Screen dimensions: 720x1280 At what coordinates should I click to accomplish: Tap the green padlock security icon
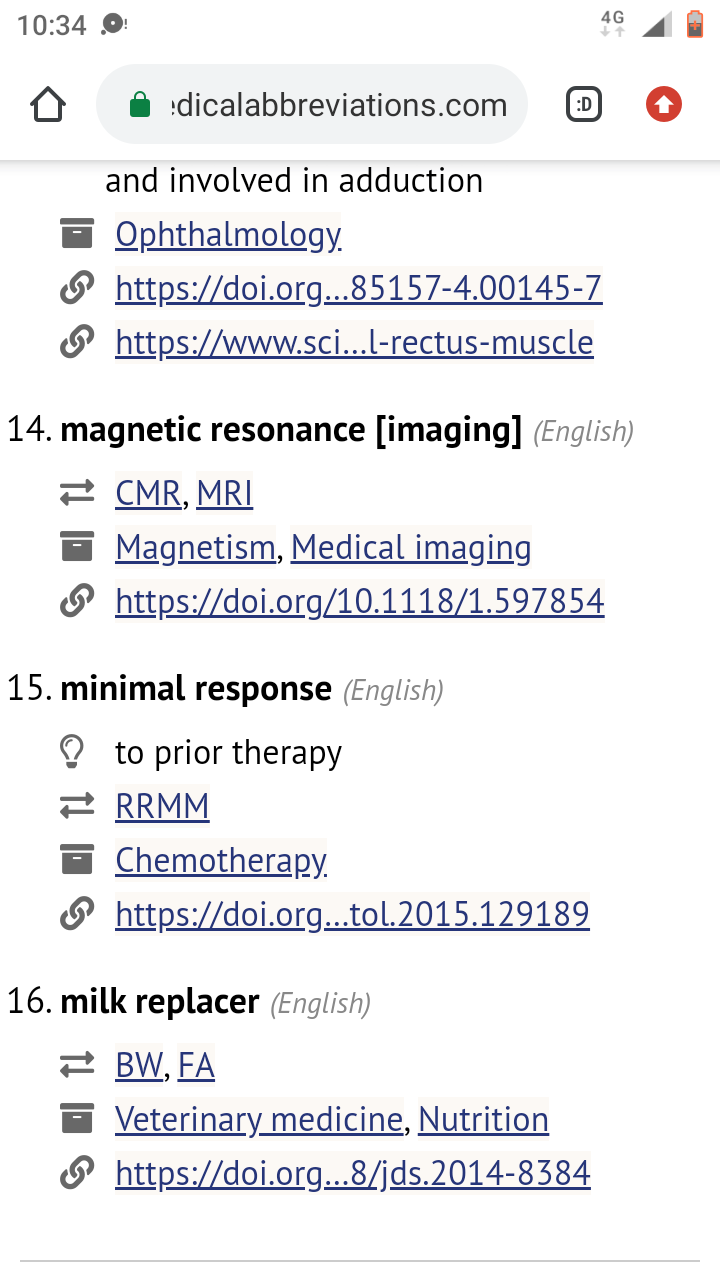pyautogui.click(x=140, y=105)
